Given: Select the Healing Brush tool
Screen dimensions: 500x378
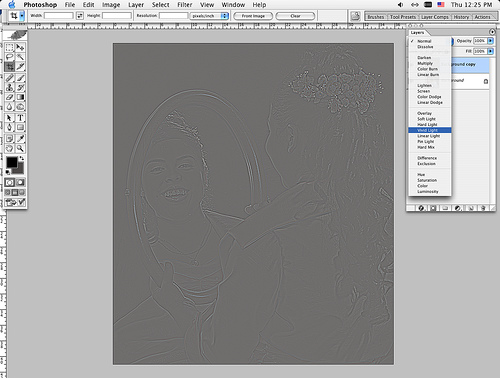Looking at the screenshot, I should click(10, 78).
